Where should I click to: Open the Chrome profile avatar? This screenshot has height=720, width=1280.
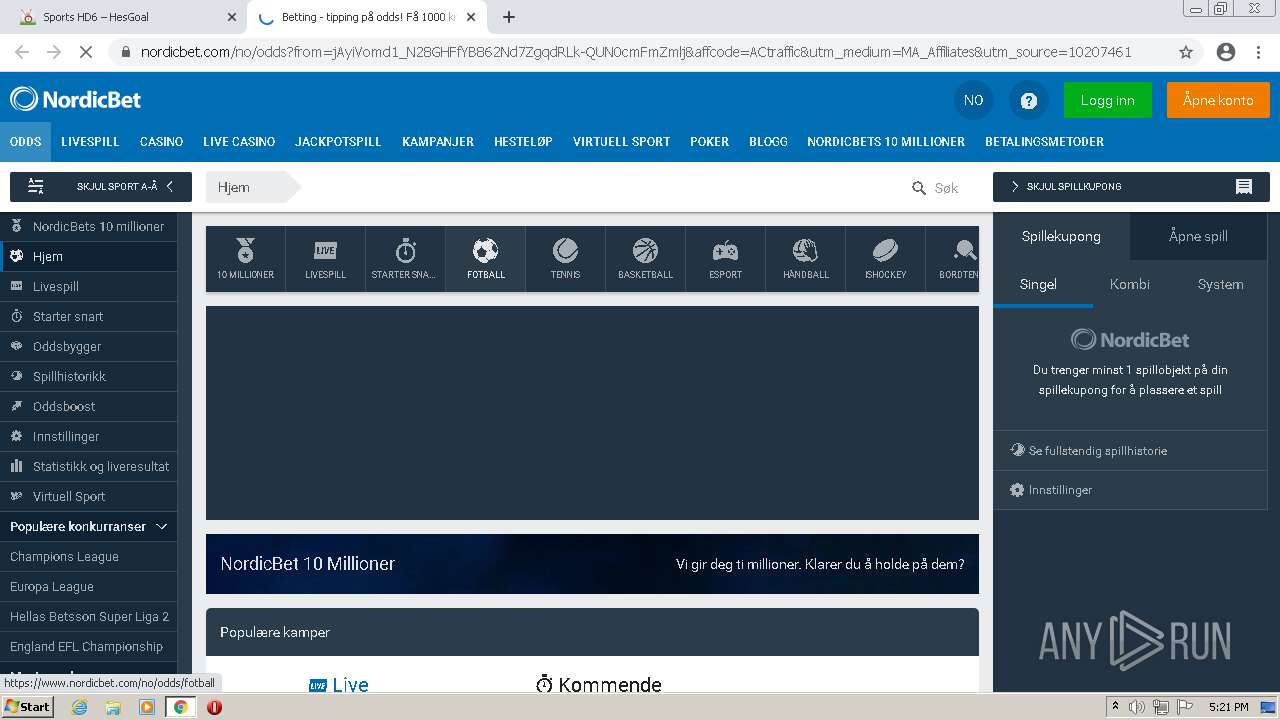click(x=1226, y=52)
